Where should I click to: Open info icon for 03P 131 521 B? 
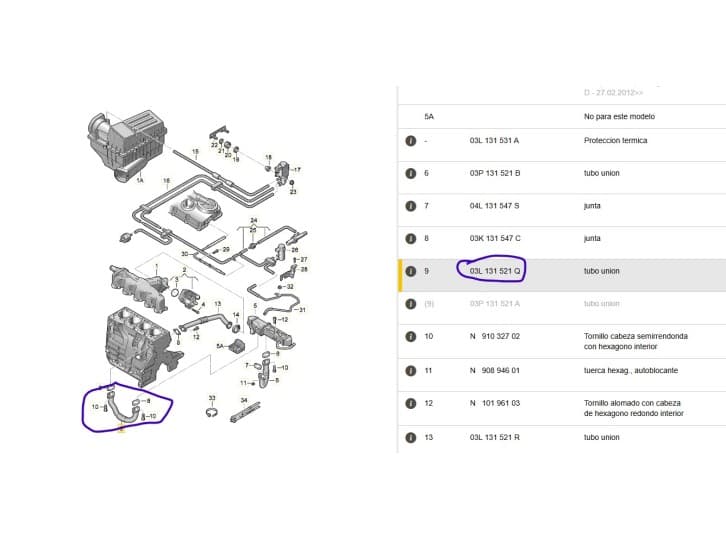tap(411, 173)
